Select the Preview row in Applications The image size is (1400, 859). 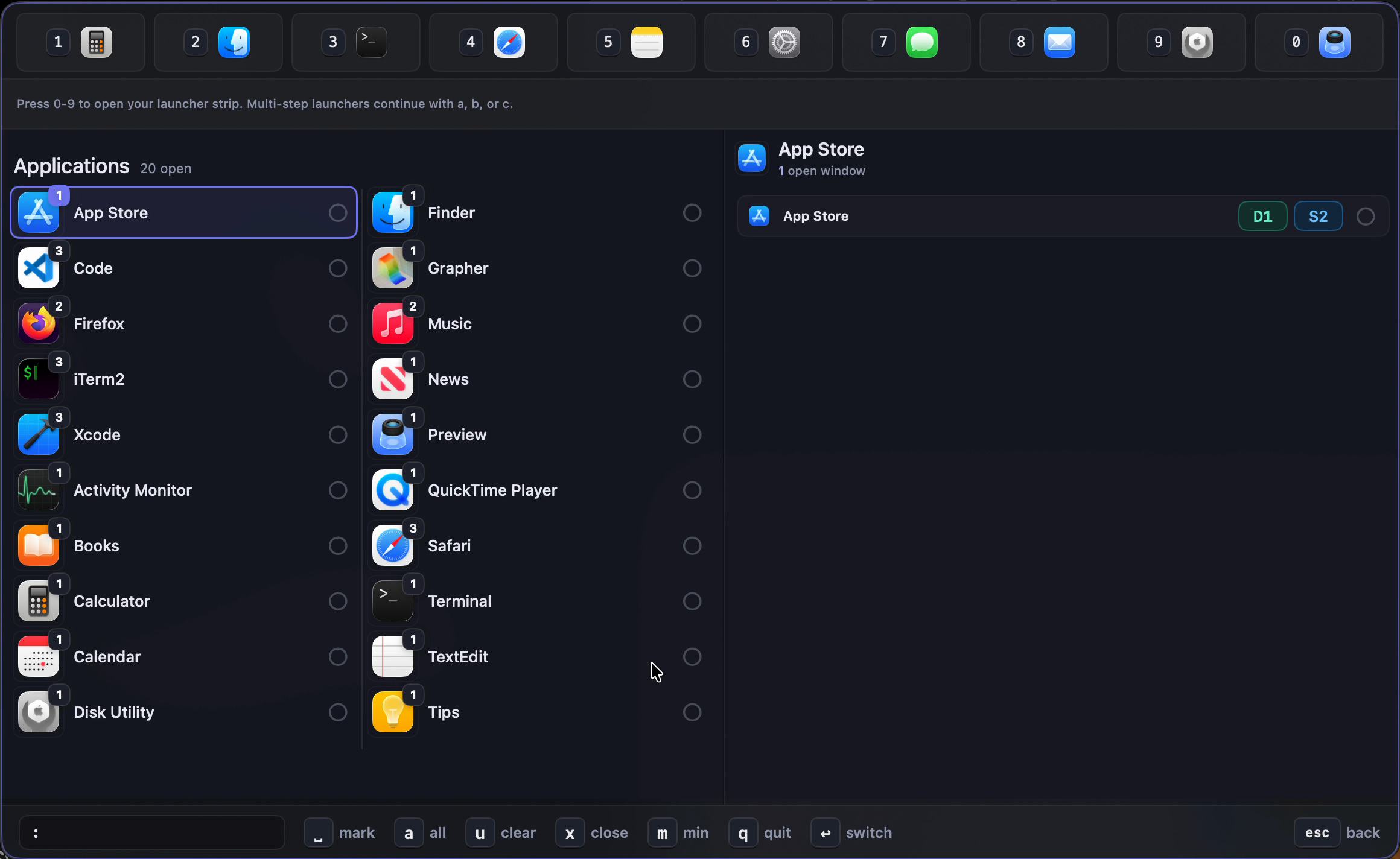[538, 435]
